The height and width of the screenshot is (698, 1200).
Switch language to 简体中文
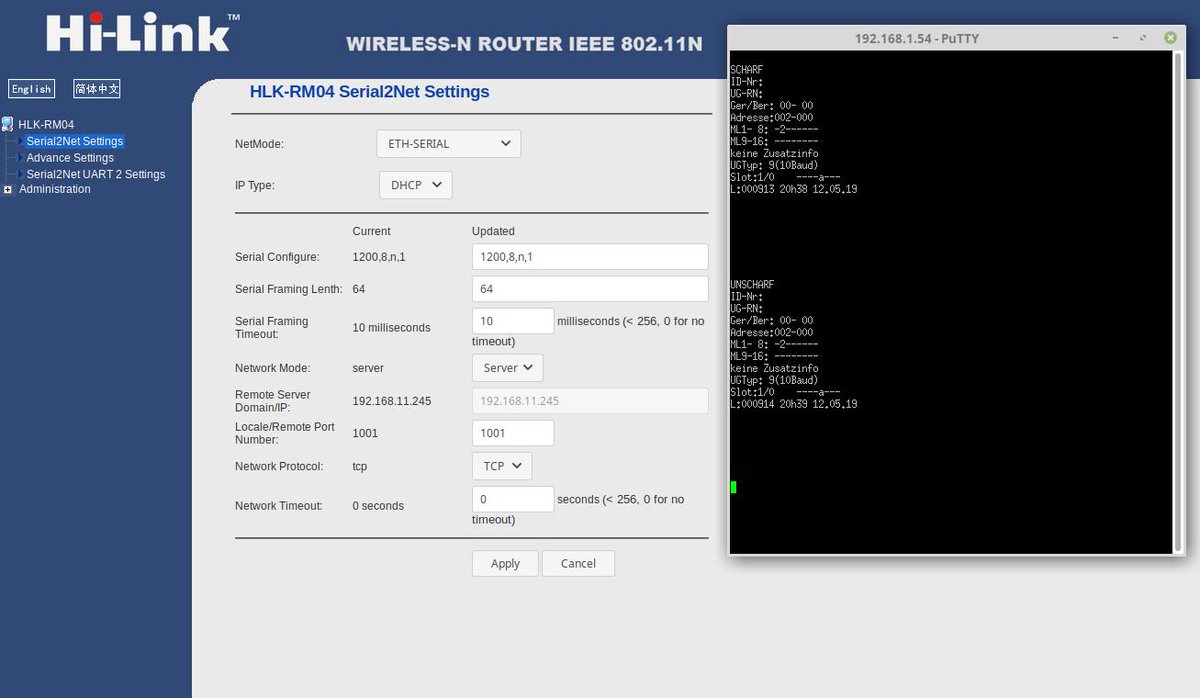coord(97,89)
